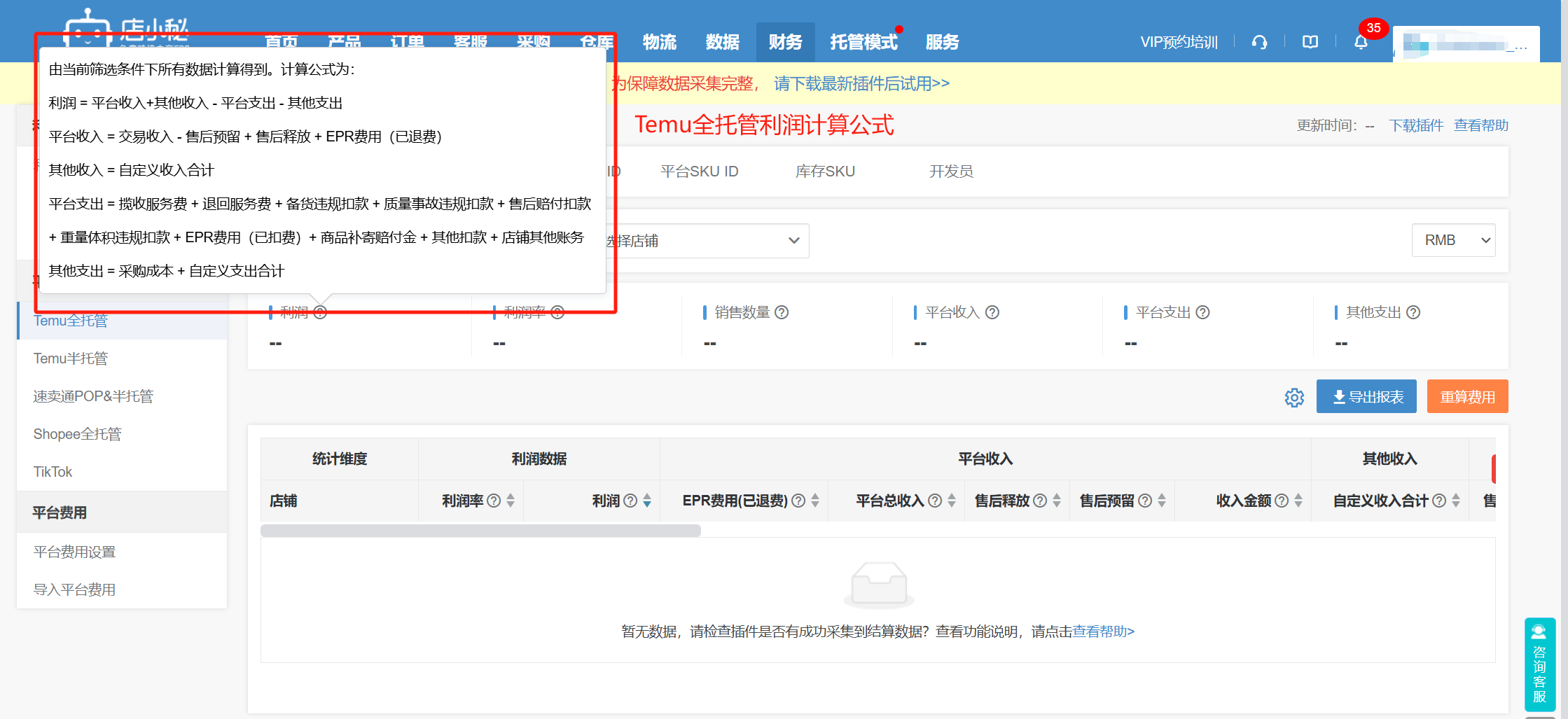1568x719 pixels.
Task: Collapse the 平台费用 sidebar section
Action: pos(122,512)
